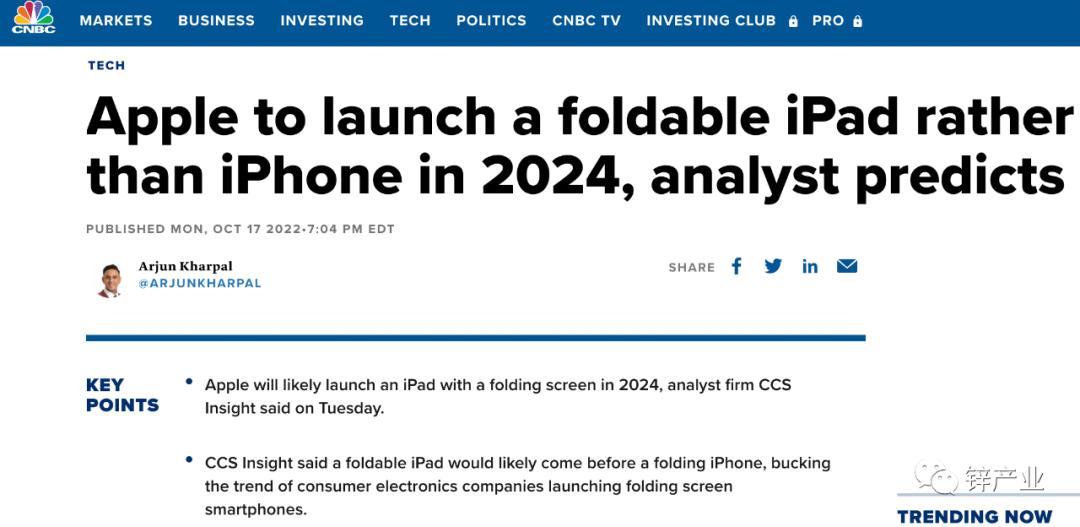Click the PRO lock icon
1080x527 pixels.
click(x=857, y=21)
